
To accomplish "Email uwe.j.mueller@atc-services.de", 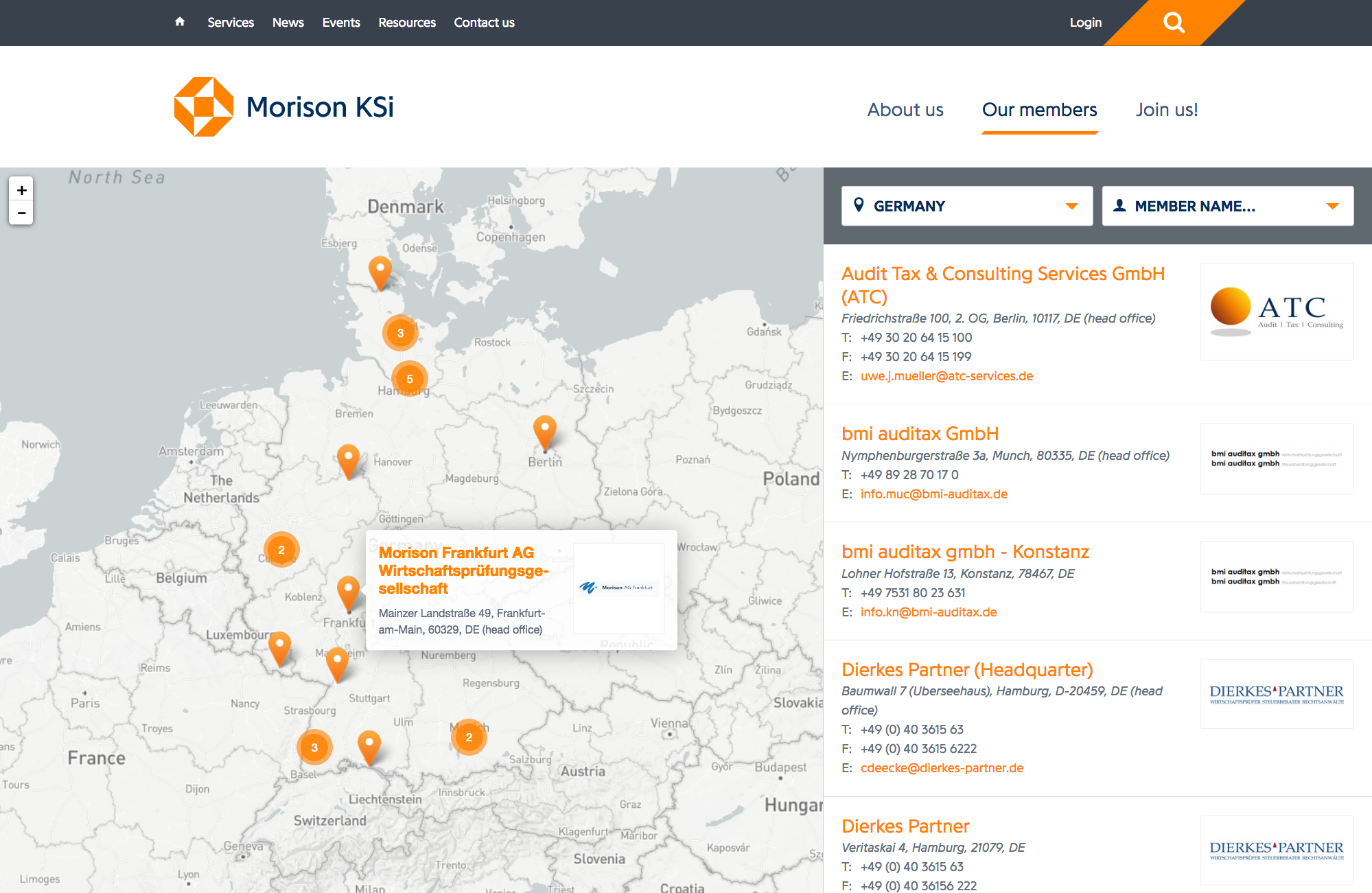I will (946, 376).
